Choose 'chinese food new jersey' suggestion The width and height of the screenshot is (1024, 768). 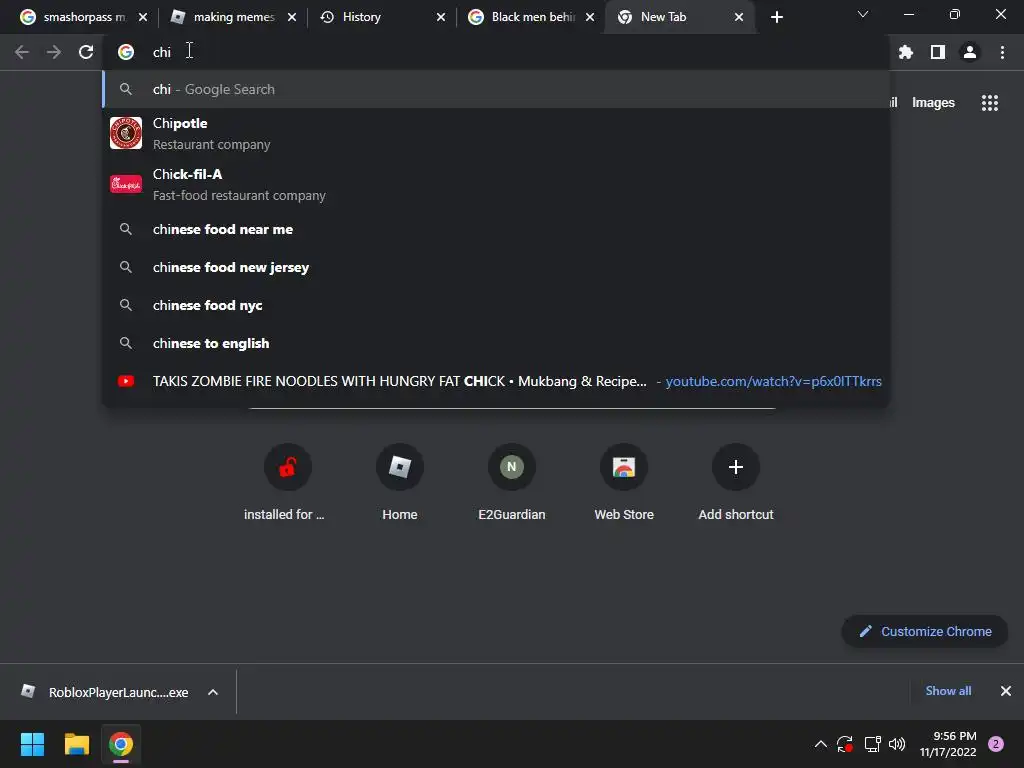(x=496, y=267)
